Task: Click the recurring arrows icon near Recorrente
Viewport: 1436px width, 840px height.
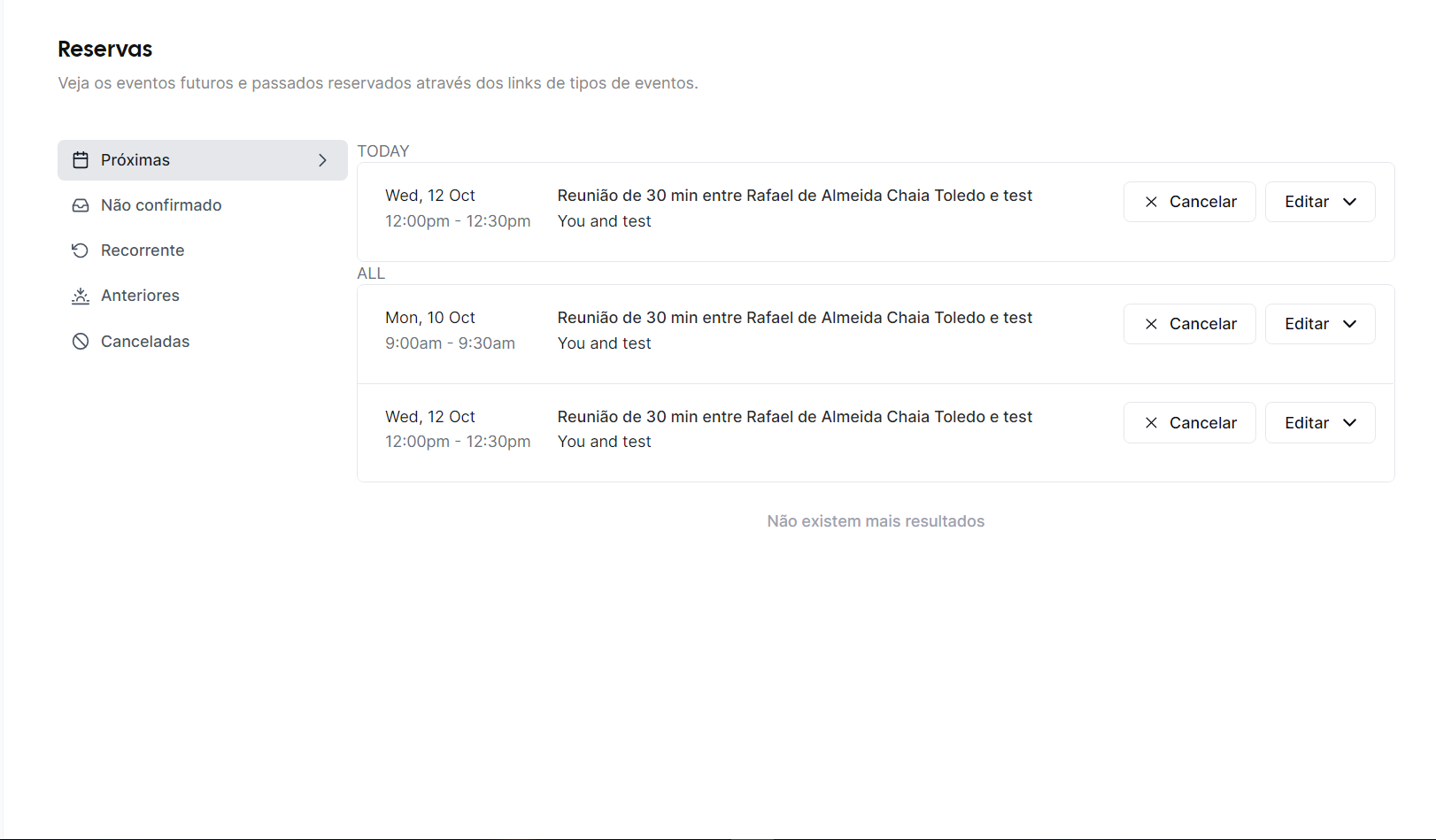Action: [81, 250]
